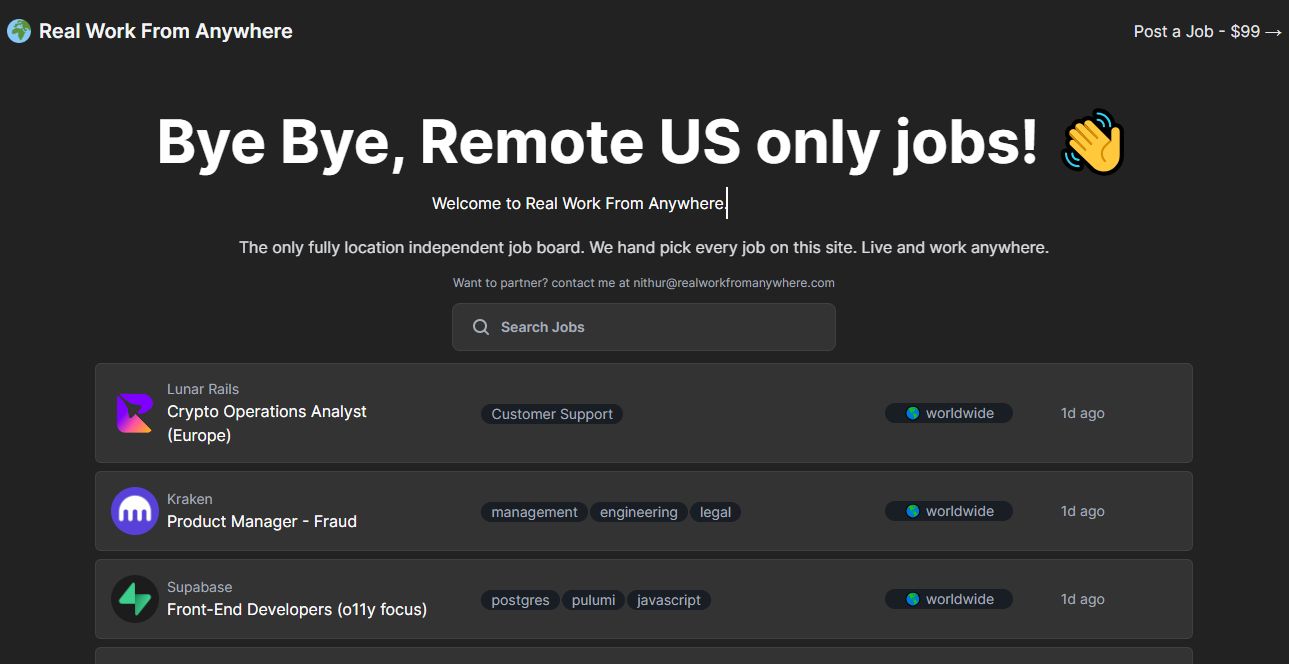Click the postgres tag pill
This screenshot has height=664, width=1289.
tap(519, 599)
